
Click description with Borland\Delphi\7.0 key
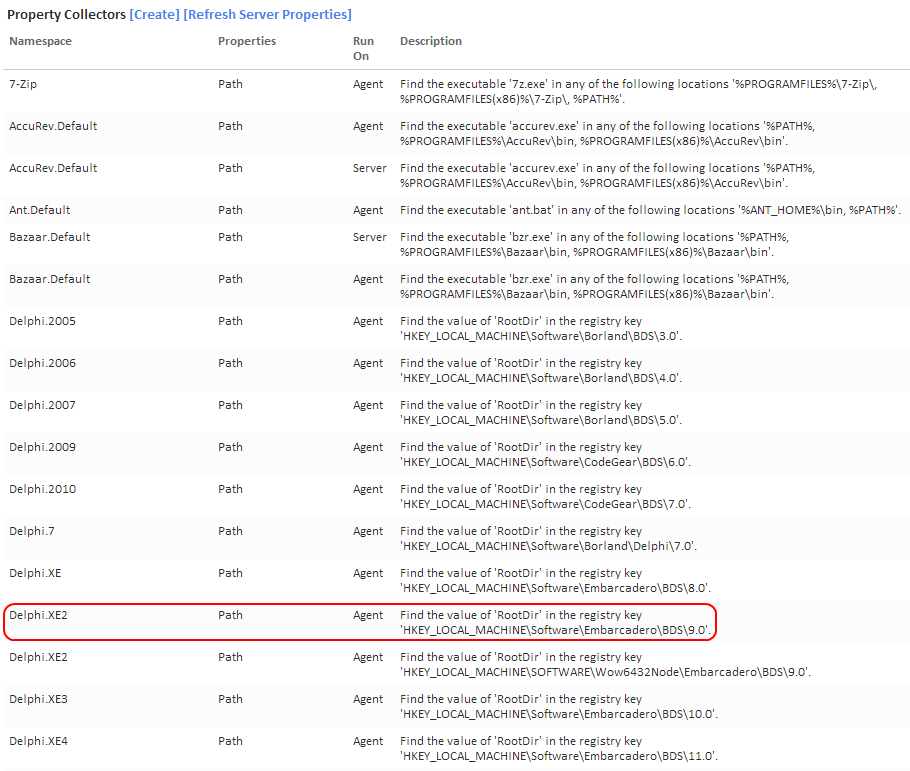pos(548,538)
